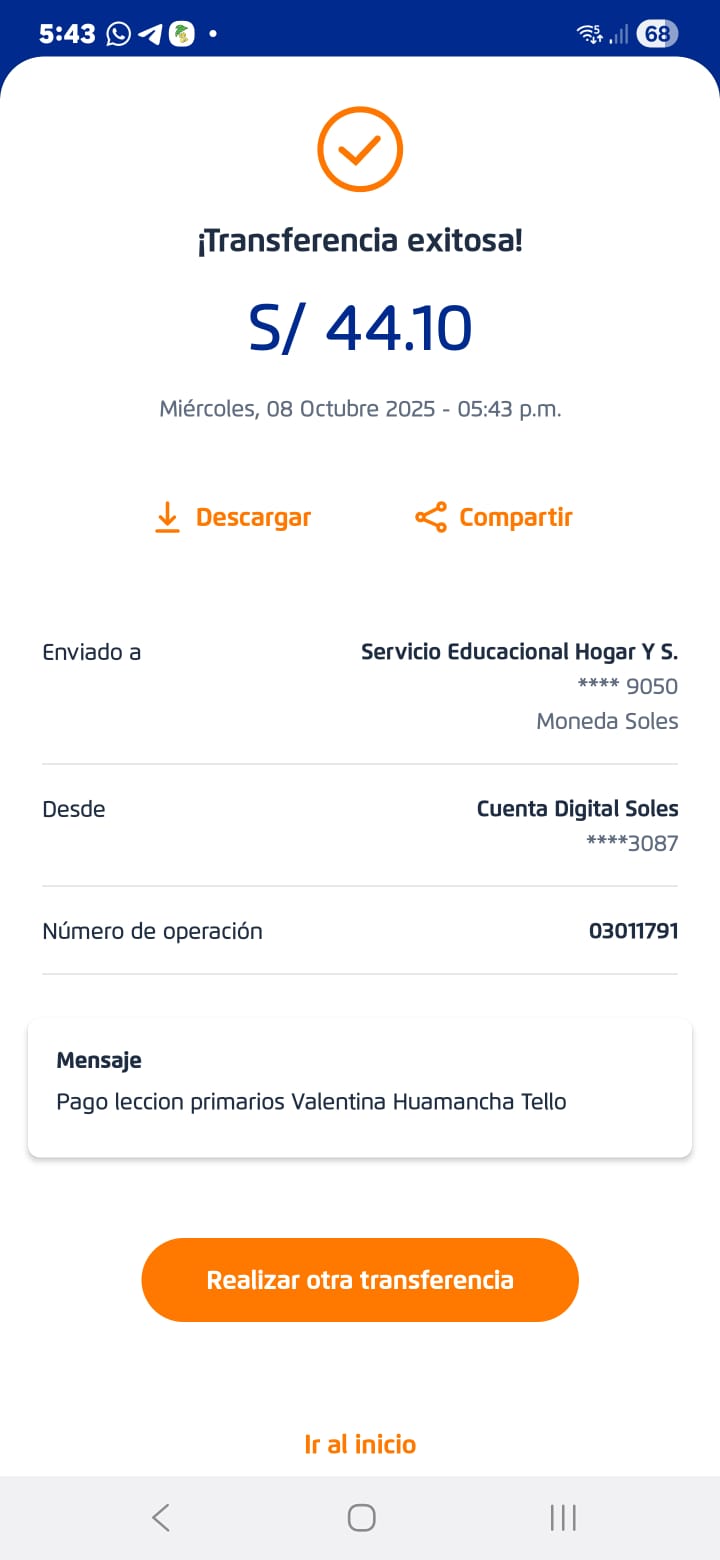The height and width of the screenshot is (1560, 720).
Task: Tap the Descargar text label
Action: coord(253,518)
